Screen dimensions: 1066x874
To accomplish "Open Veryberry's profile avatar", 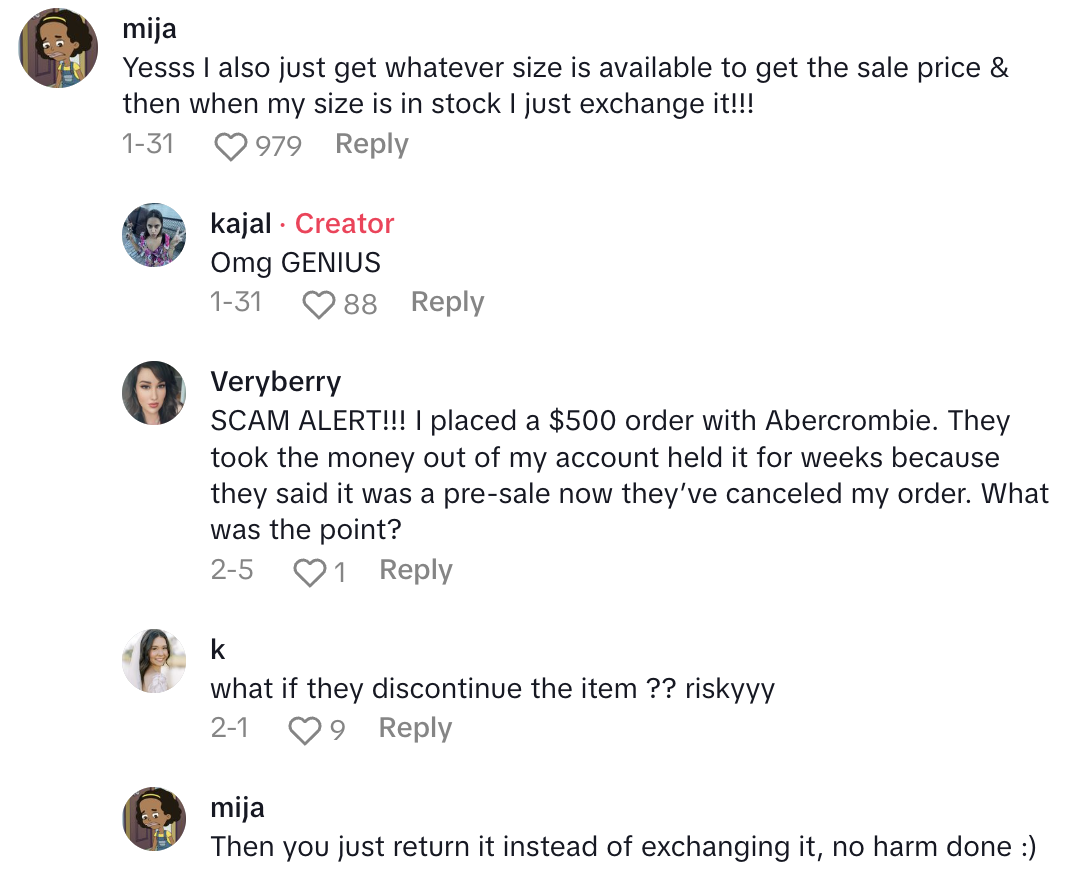I will (154, 393).
